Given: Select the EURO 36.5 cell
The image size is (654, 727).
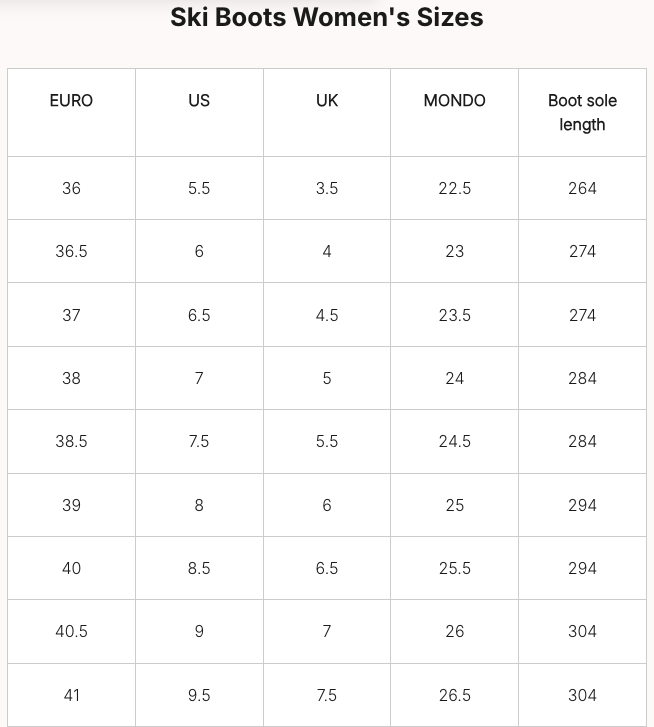Looking at the screenshot, I should (71, 251).
